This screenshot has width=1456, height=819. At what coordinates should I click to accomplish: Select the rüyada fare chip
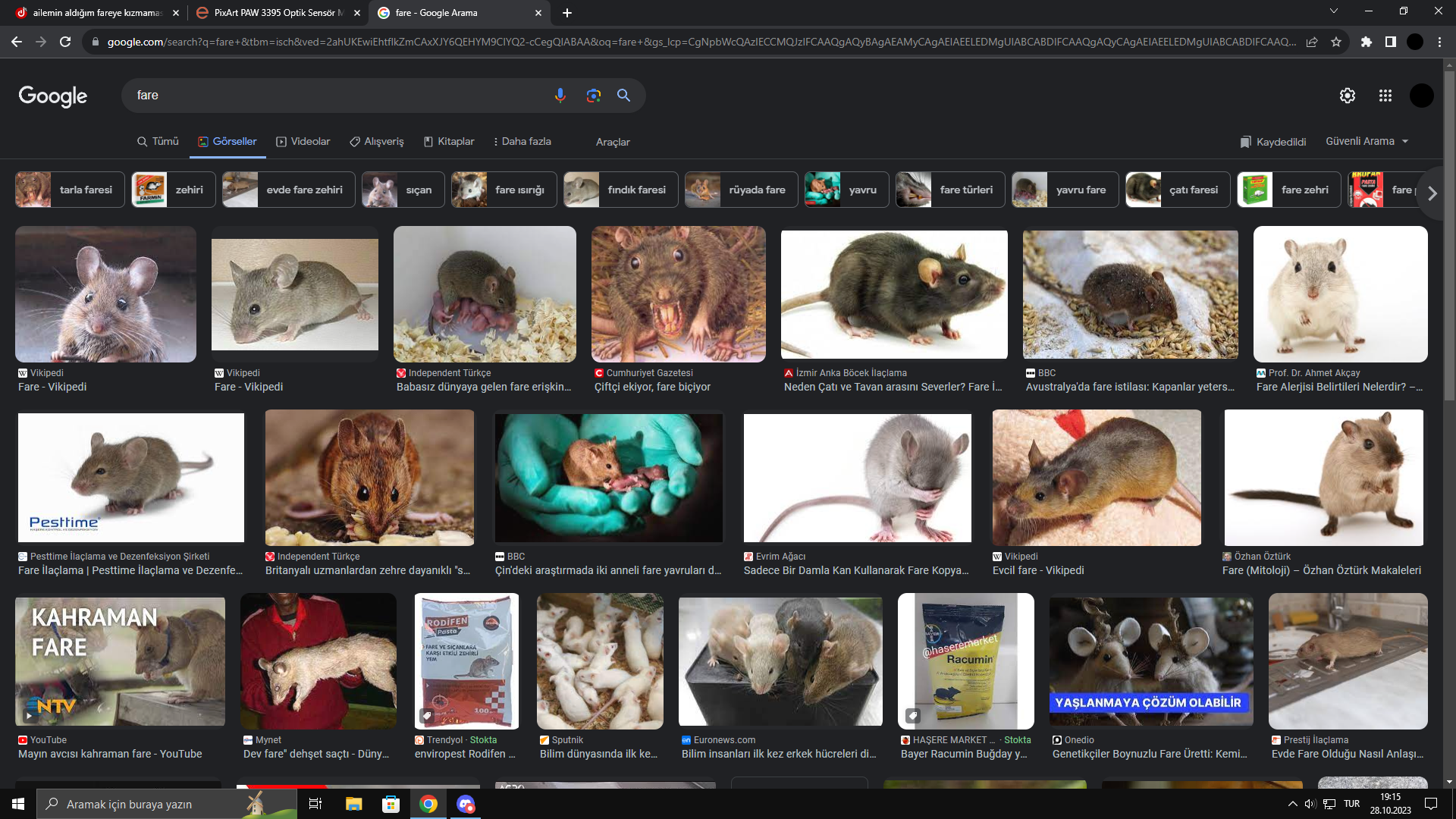point(741,190)
